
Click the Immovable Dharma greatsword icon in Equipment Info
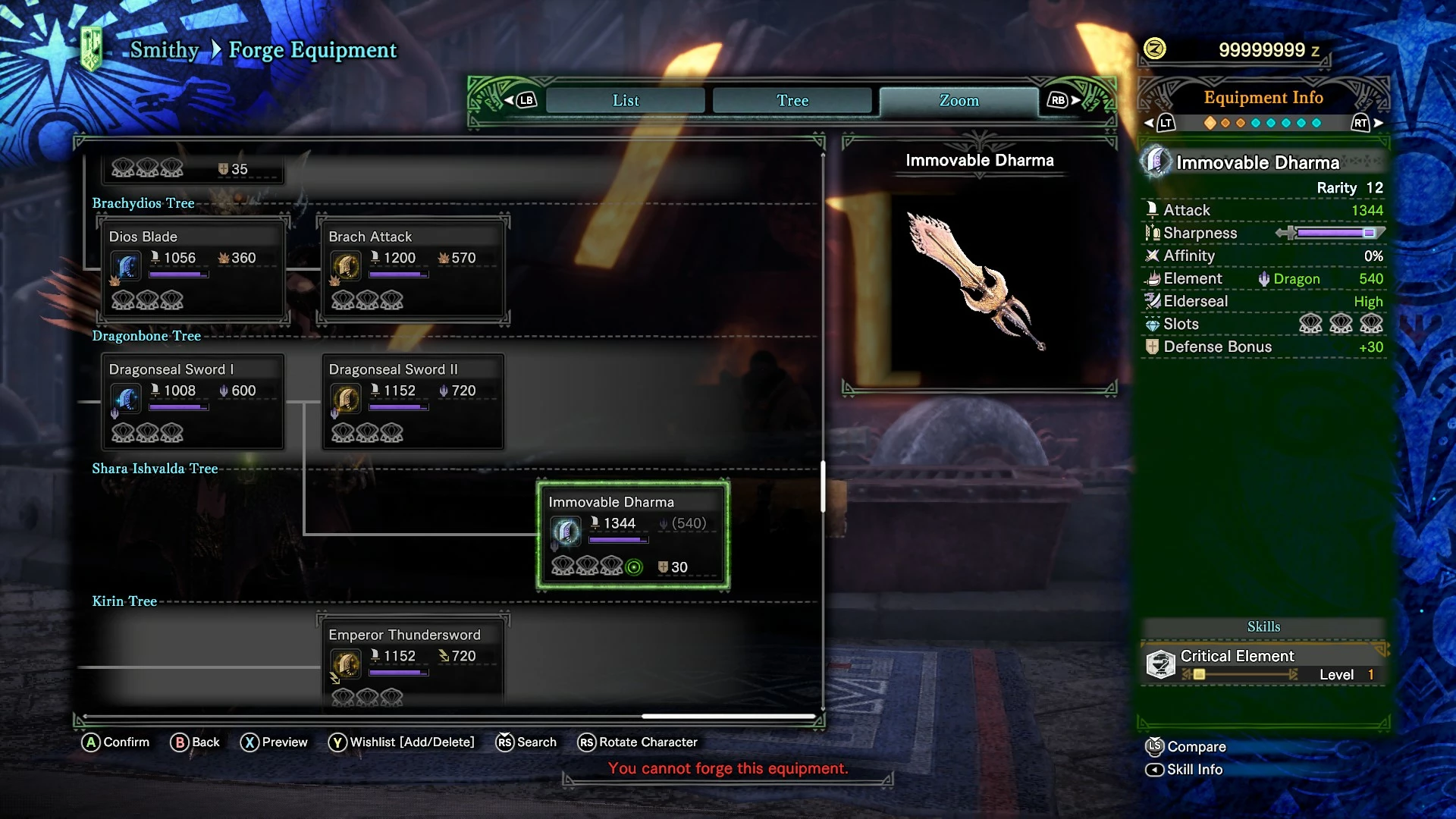(1156, 162)
